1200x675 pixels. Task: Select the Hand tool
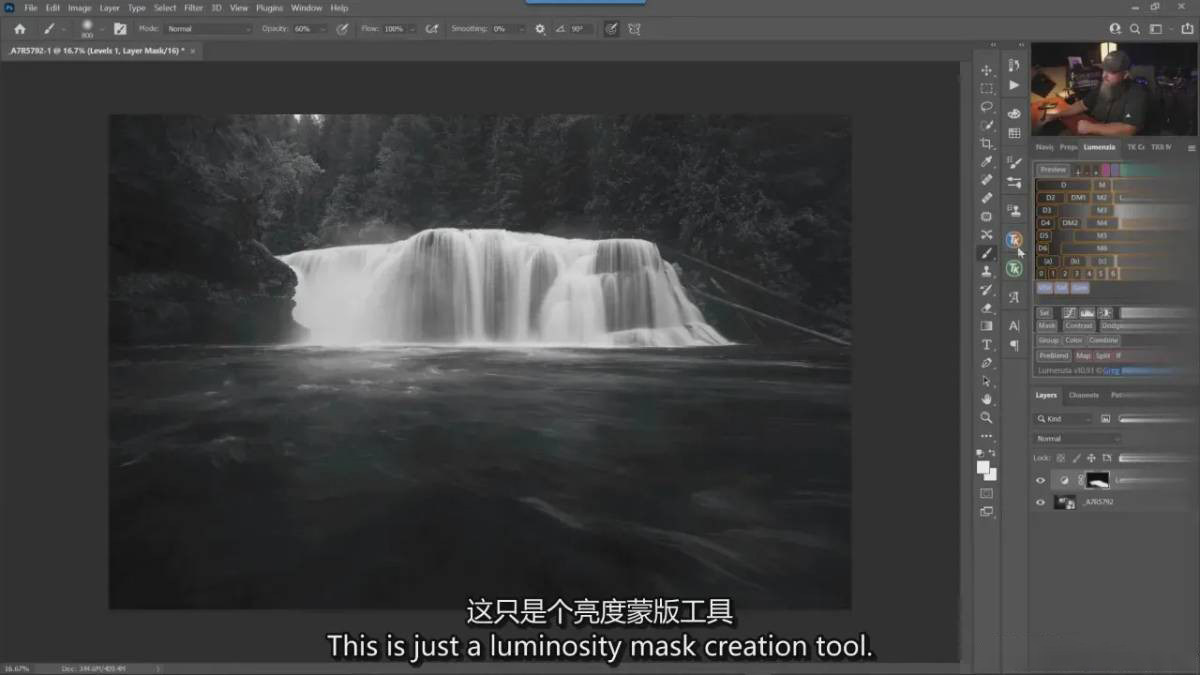click(986, 399)
